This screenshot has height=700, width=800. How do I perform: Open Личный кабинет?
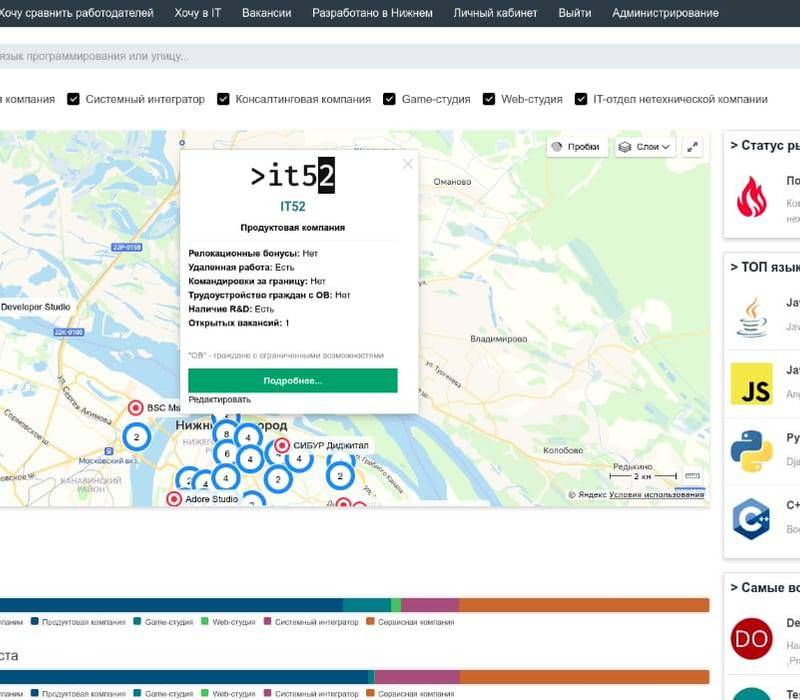(x=495, y=13)
